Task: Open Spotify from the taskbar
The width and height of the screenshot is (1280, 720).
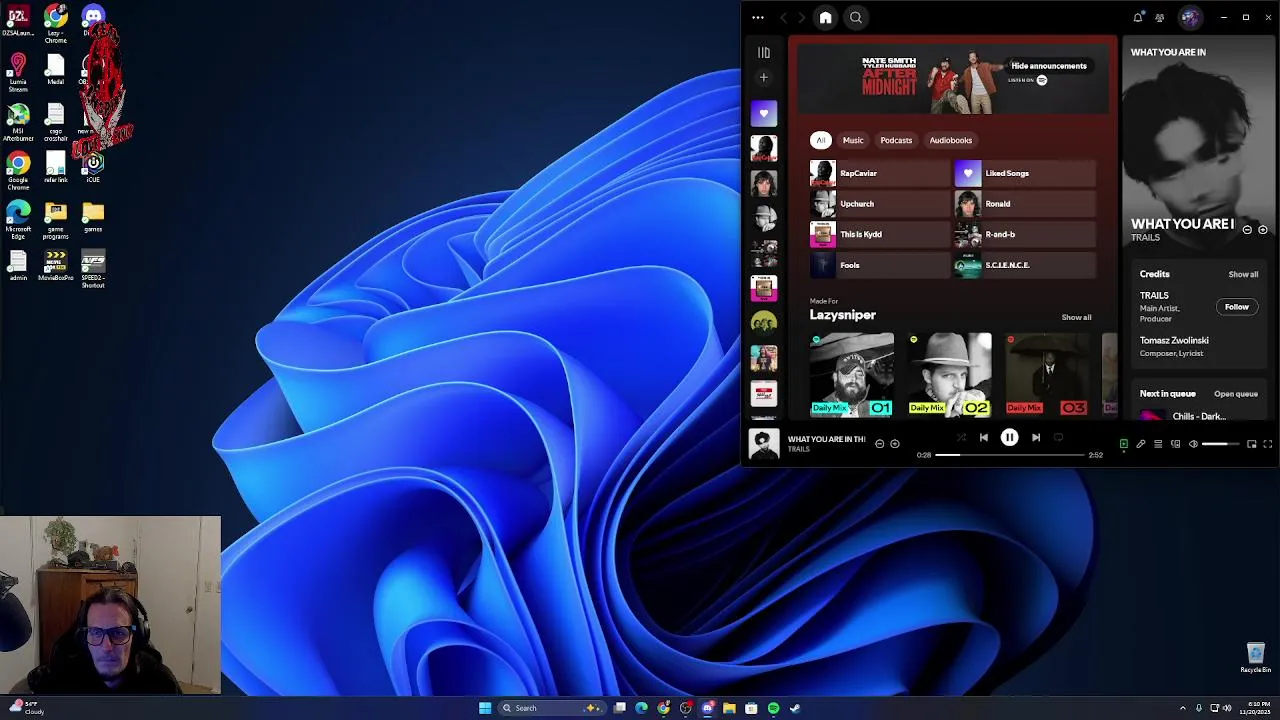Action: click(x=773, y=708)
